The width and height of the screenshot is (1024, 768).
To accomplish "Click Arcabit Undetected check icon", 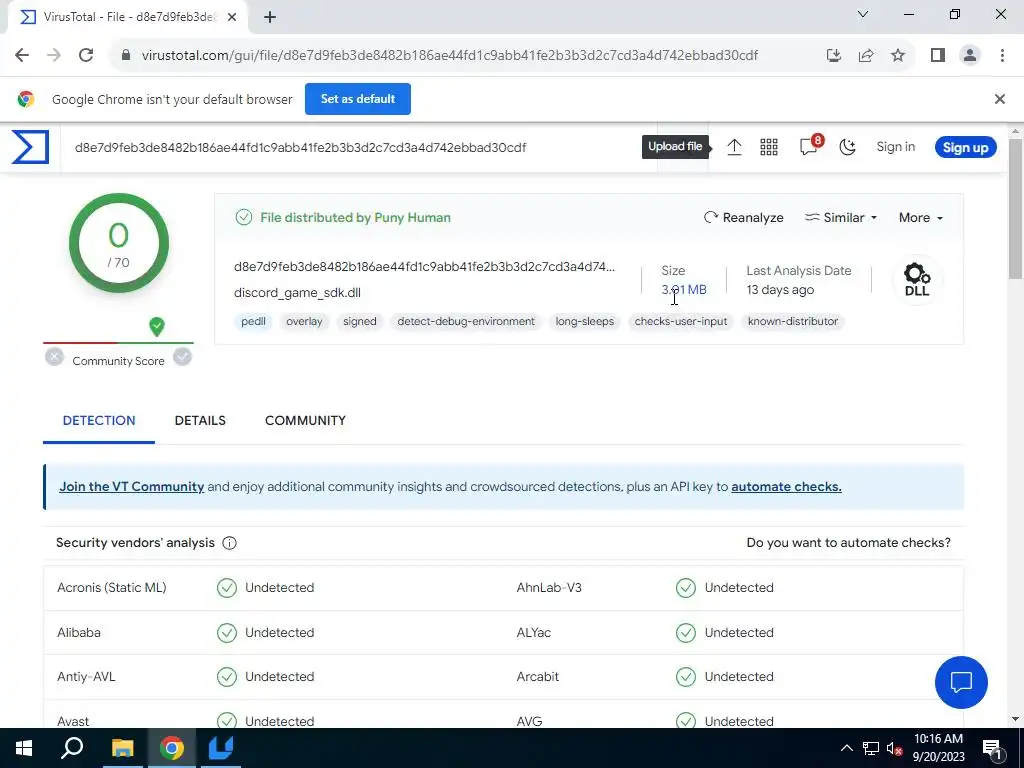I will [686, 677].
